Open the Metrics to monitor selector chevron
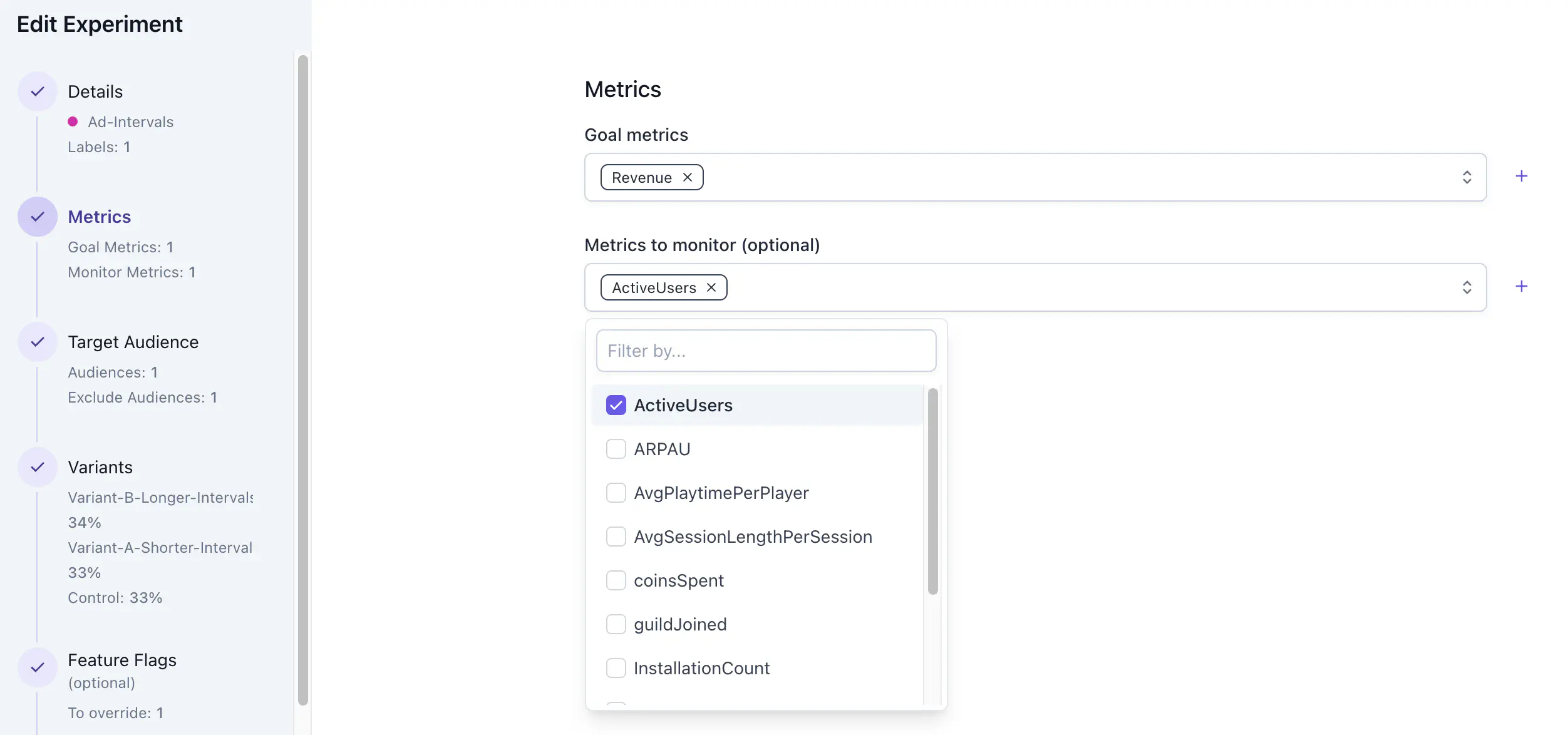Viewport: 1568px width, 735px height. pyautogui.click(x=1466, y=287)
